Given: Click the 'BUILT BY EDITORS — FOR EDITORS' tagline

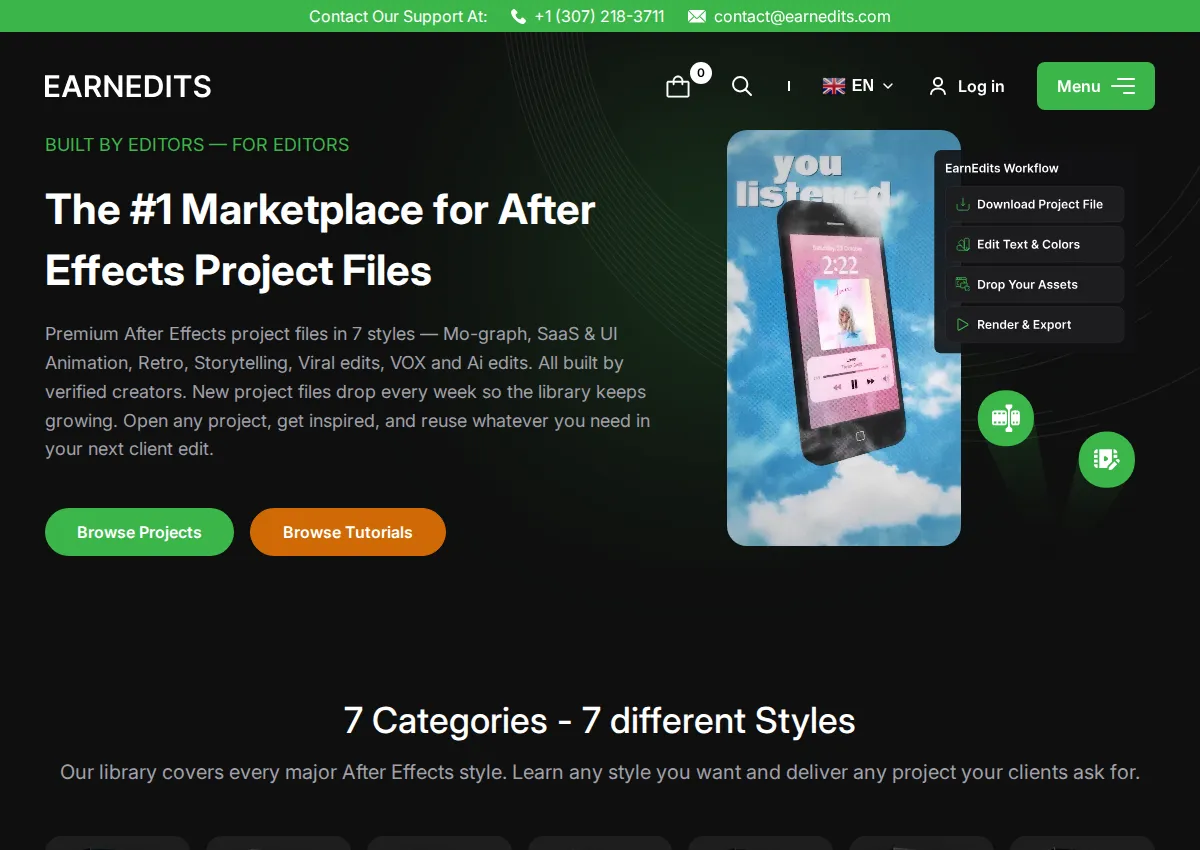Looking at the screenshot, I should 197,145.
